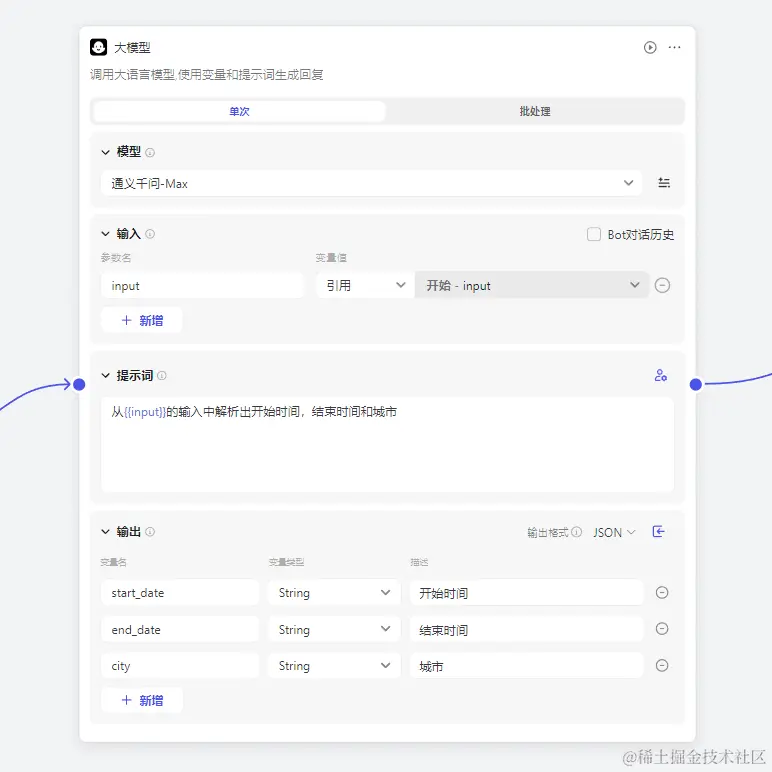Open the String type dropdown for start_date
This screenshot has width=772, height=772.
pyautogui.click(x=334, y=592)
